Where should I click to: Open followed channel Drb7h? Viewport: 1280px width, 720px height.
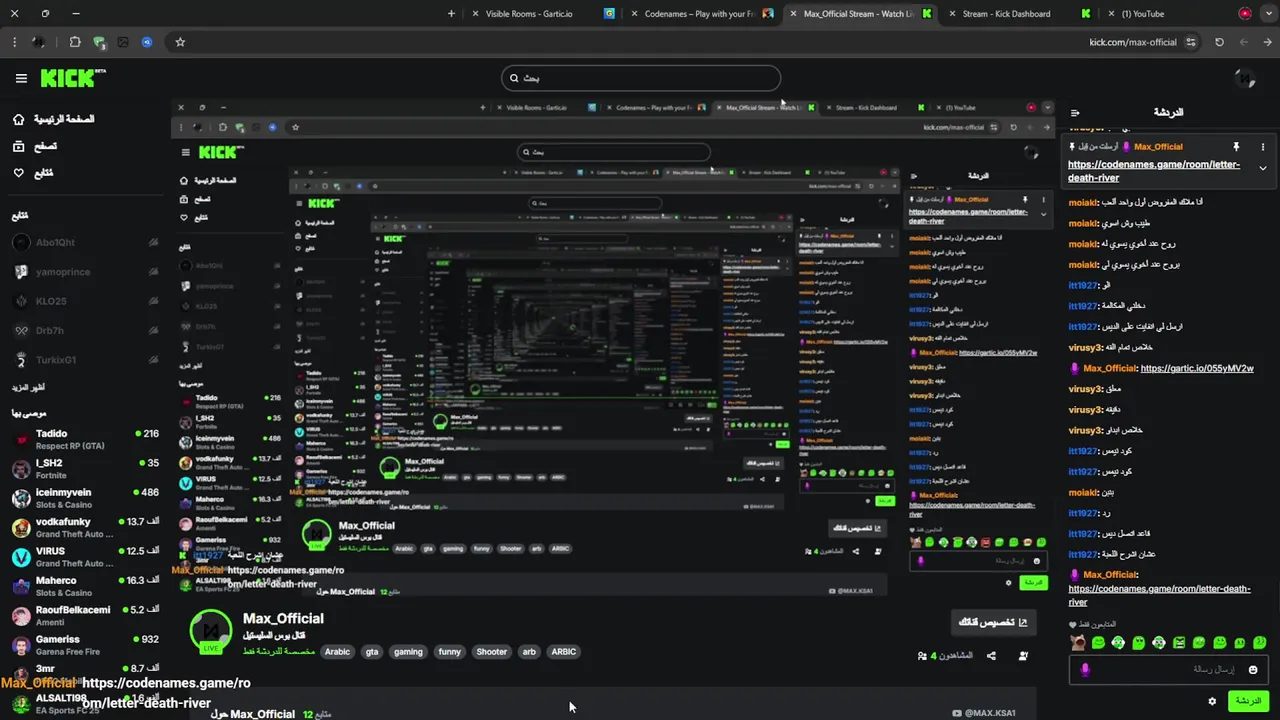point(85,330)
